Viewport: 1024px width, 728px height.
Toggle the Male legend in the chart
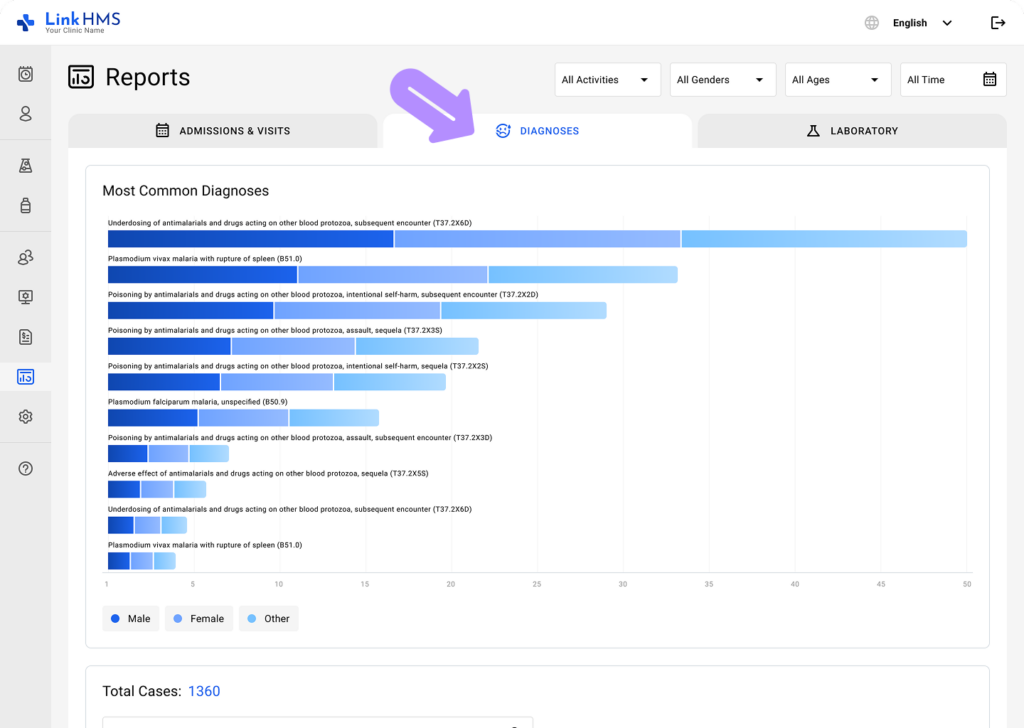tap(130, 618)
